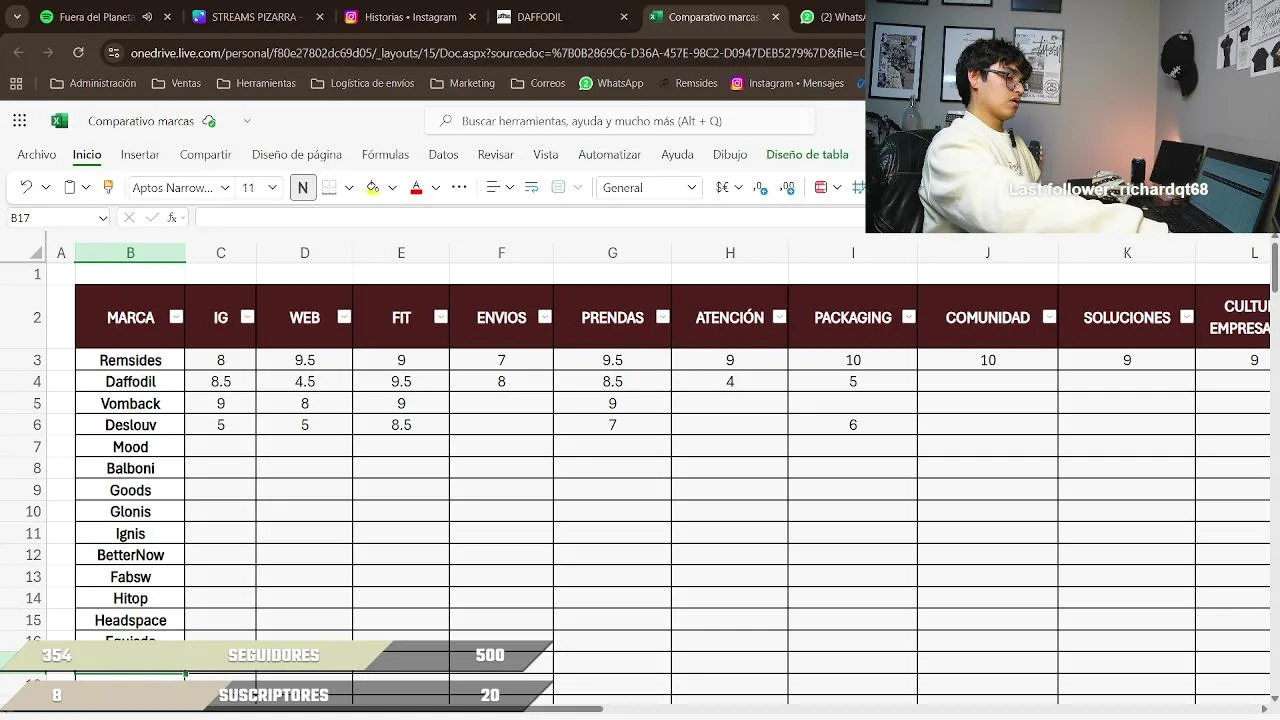1280x720 pixels.
Task: Click the Paste clipboard icon
Action: [70, 187]
